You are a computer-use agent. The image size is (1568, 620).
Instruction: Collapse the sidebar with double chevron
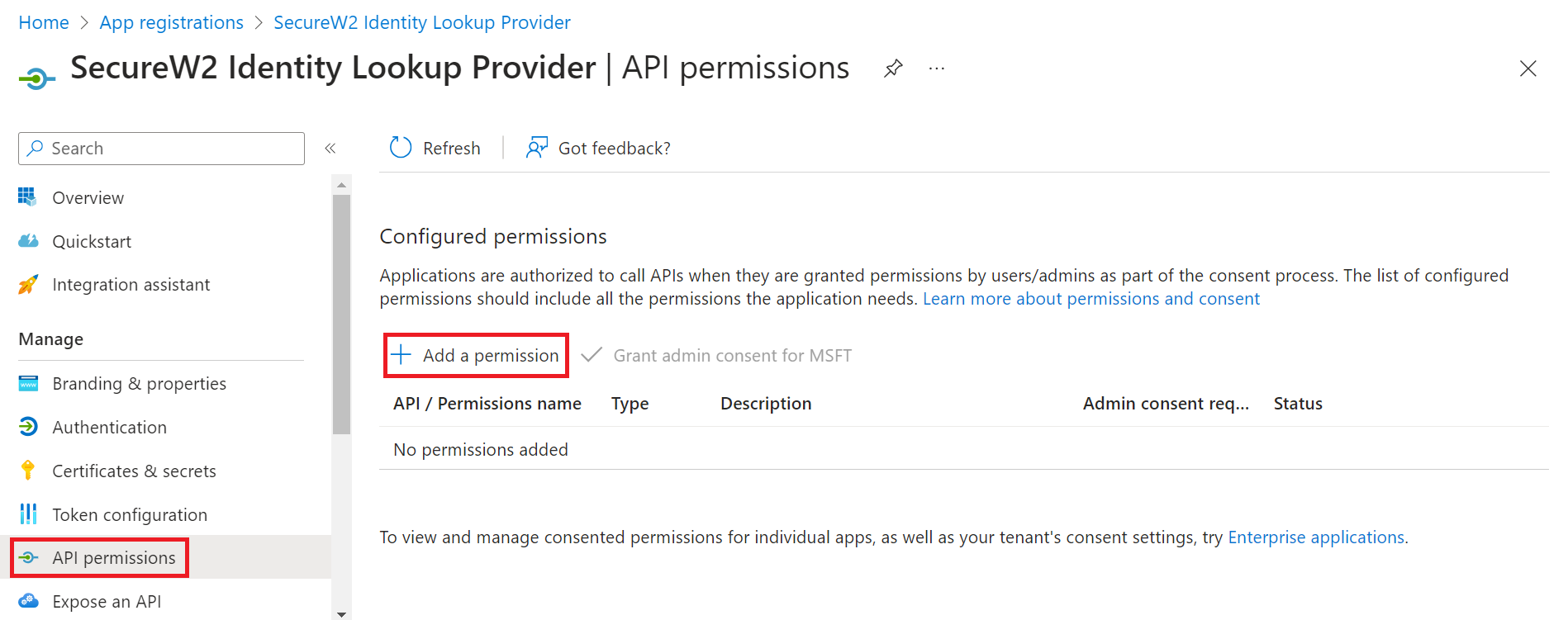point(330,149)
